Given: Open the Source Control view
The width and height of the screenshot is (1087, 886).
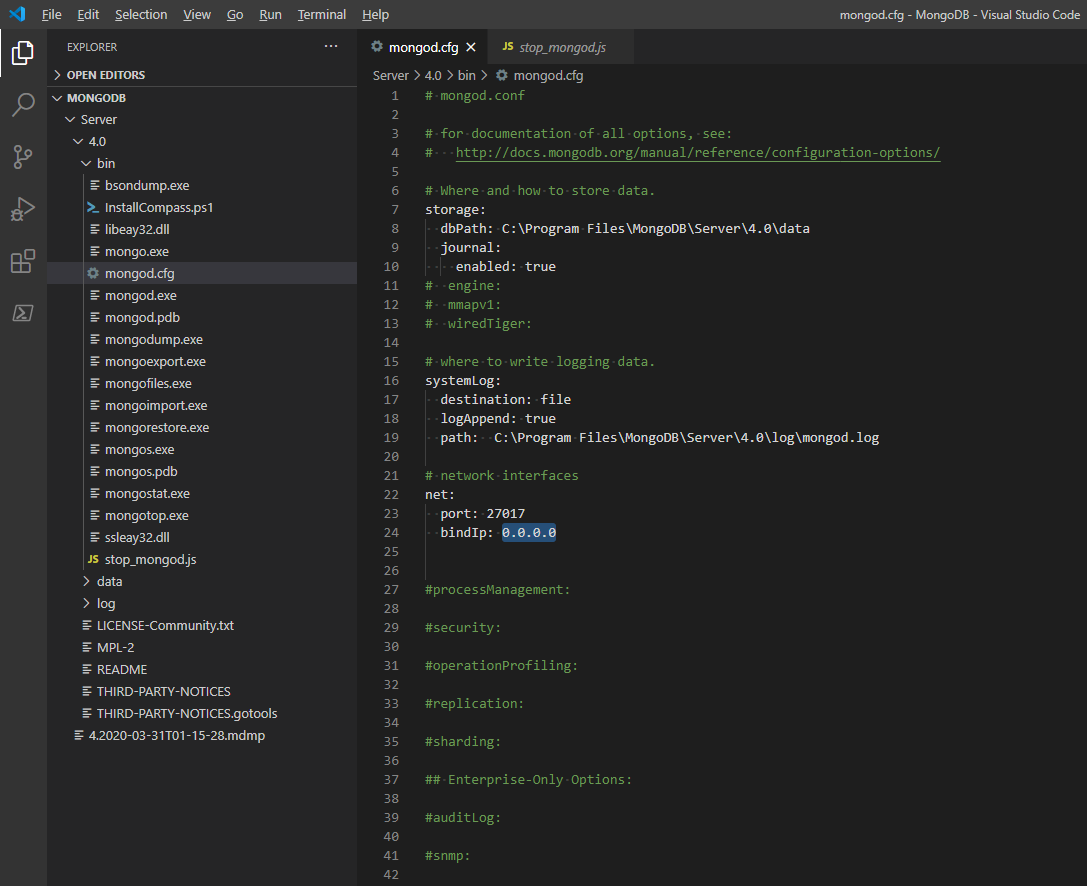Looking at the screenshot, I should pos(23,157).
